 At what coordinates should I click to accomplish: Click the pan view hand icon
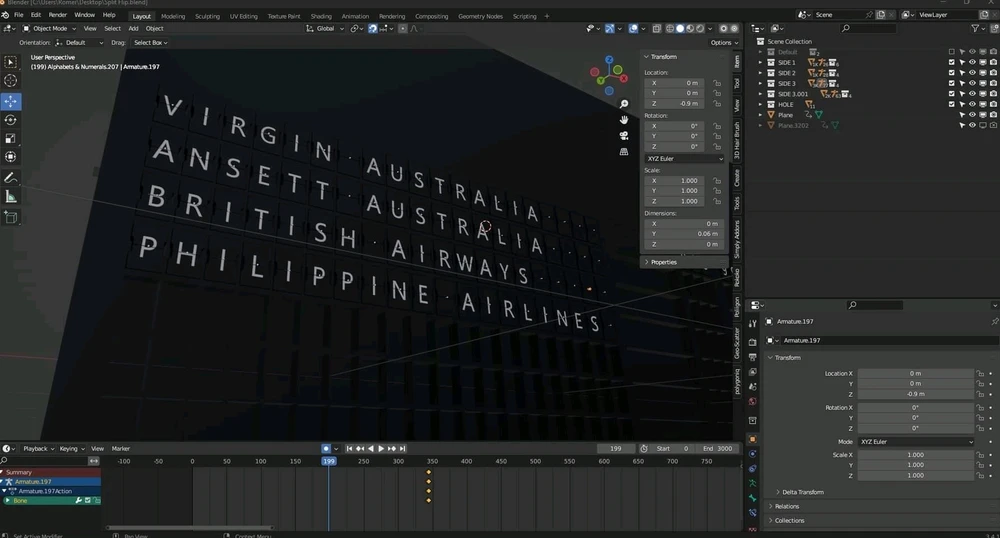tap(624, 120)
